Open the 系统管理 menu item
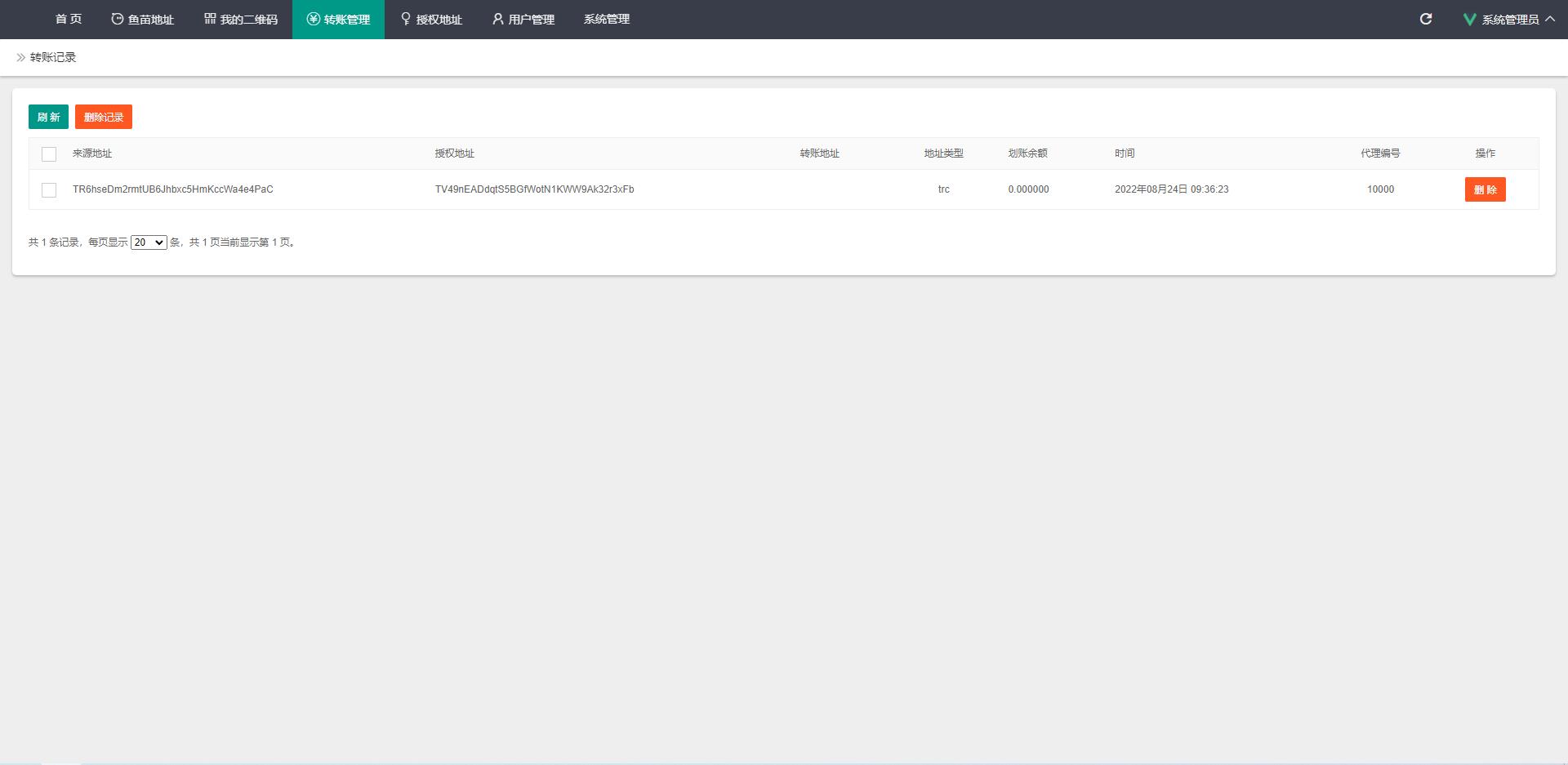Image resolution: width=1568 pixels, height=765 pixels. [x=606, y=19]
